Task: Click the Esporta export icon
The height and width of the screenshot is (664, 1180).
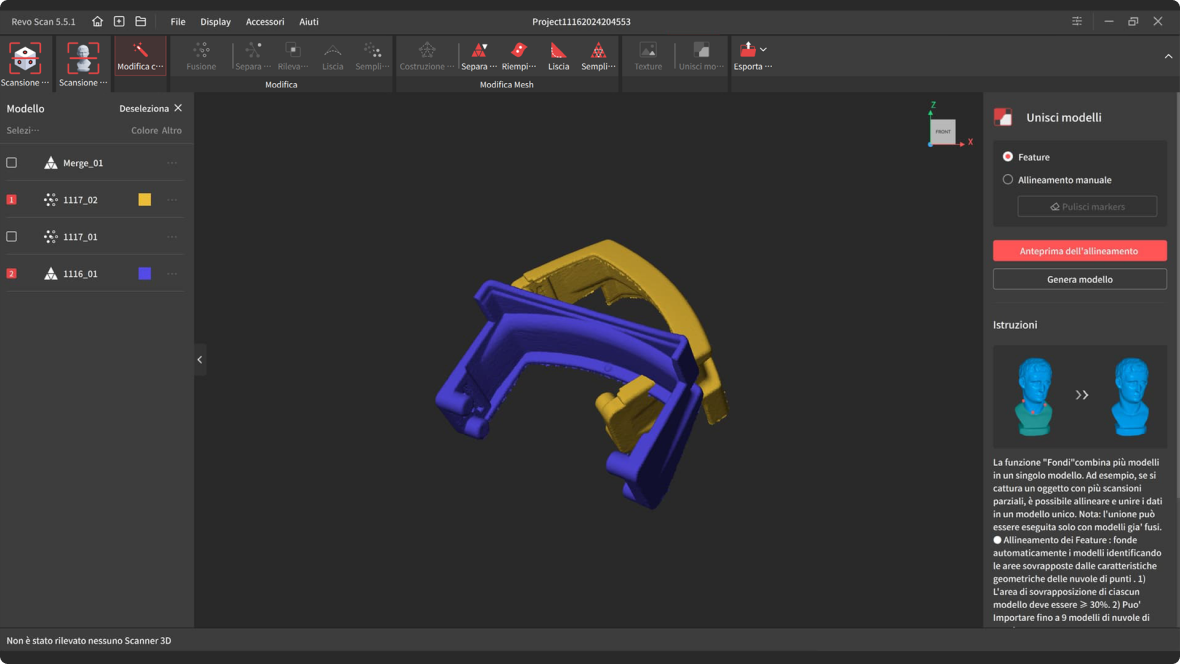Action: click(x=747, y=50)
